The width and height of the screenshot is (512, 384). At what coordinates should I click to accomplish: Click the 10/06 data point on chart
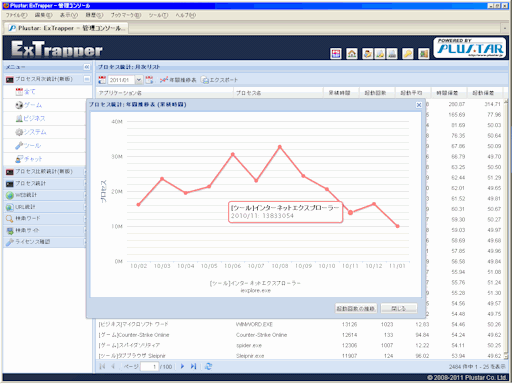pyautogui.click(x=233, y=154)
